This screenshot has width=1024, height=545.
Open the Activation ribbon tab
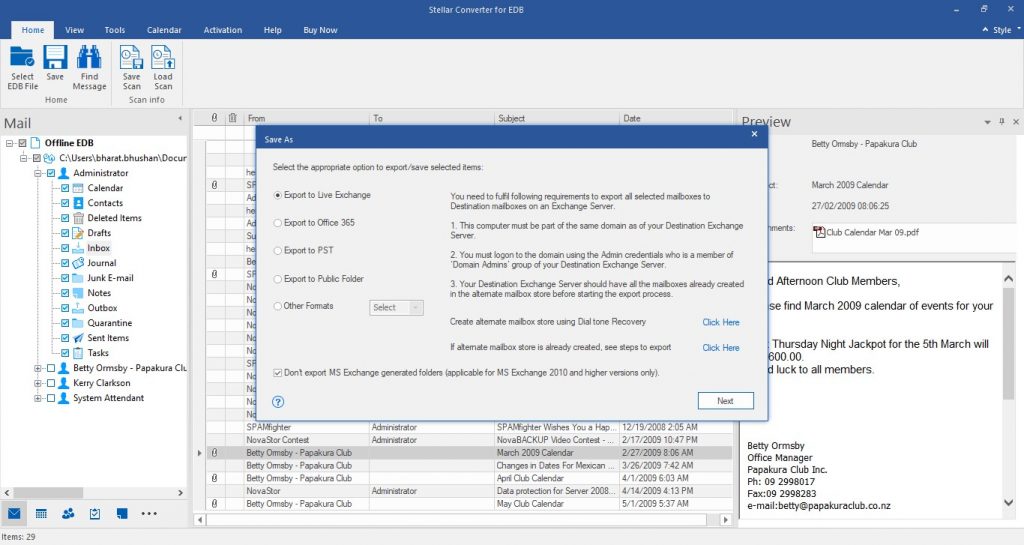pyautogui.click(x=223, y=30)
